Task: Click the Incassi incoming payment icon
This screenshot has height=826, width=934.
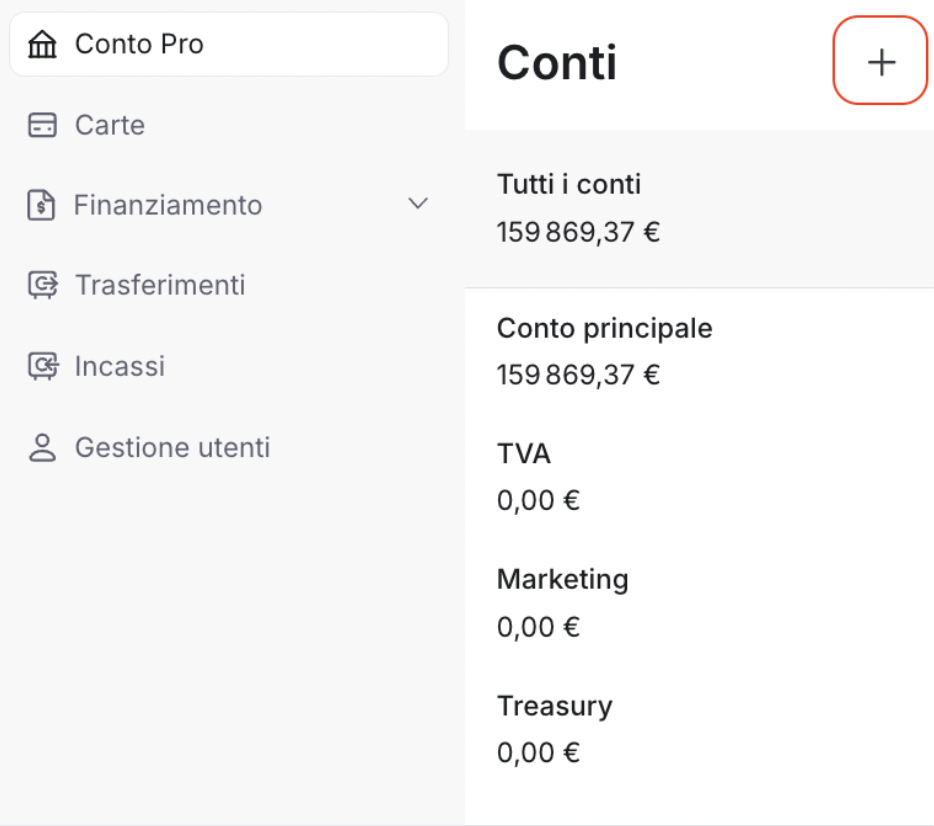Action: coord(43,366)
